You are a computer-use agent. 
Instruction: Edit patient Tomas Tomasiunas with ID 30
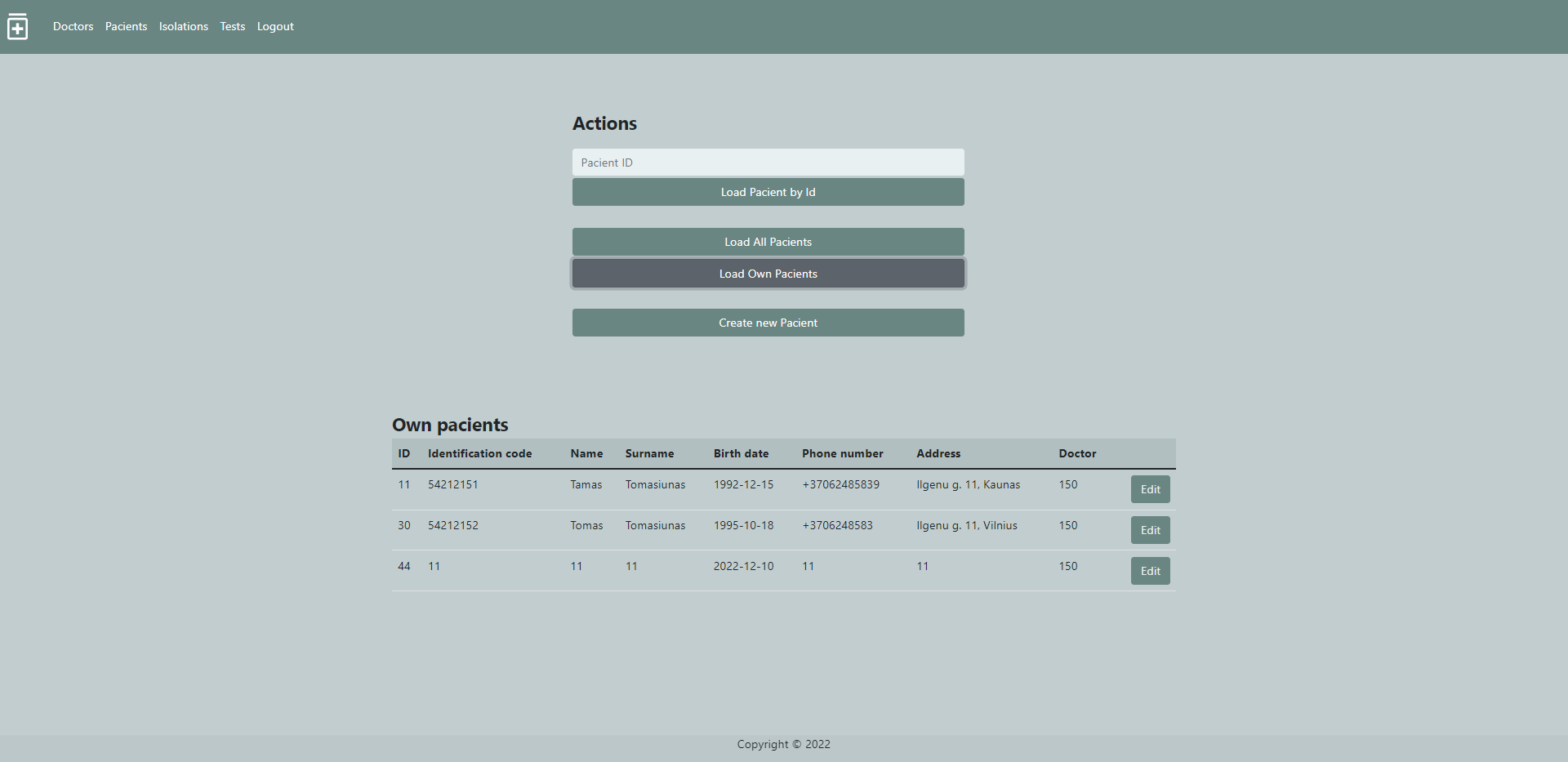click(1149, 529)
